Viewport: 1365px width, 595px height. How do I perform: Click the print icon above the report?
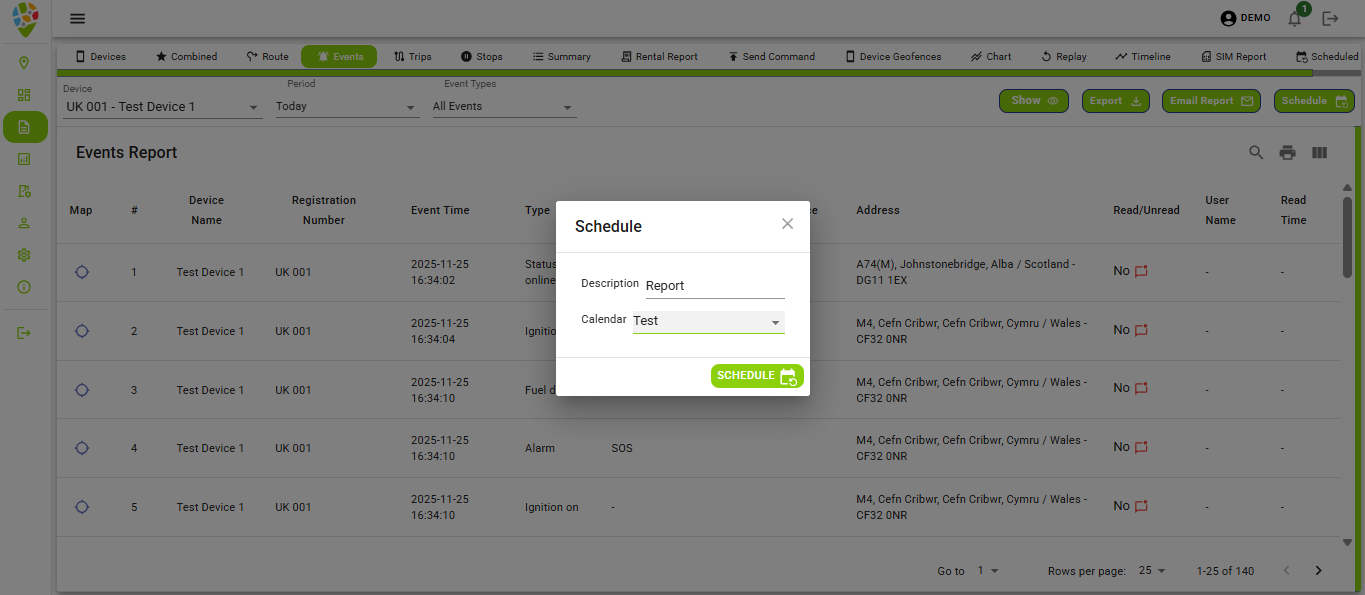(1287, 152)
